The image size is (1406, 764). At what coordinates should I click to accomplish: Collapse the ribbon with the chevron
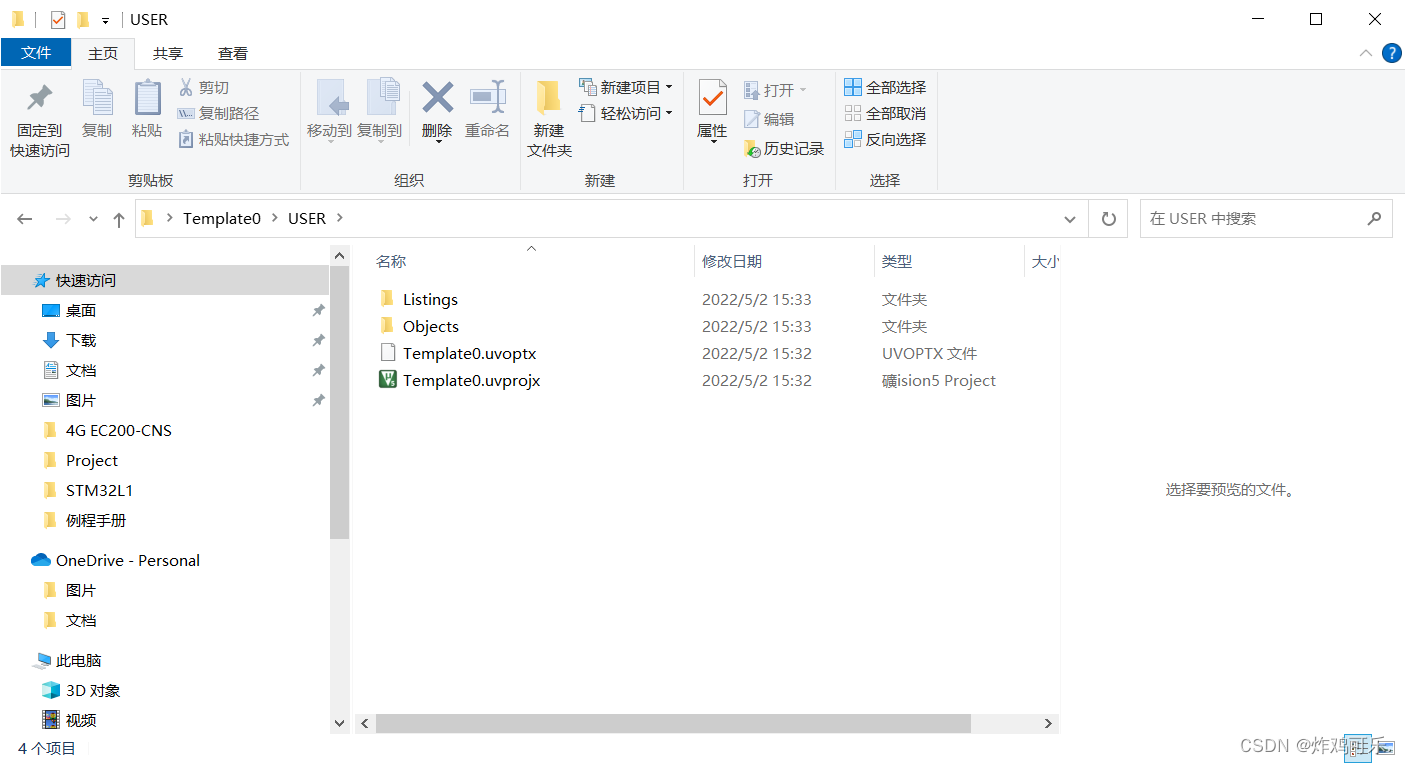coord(1366,53)
